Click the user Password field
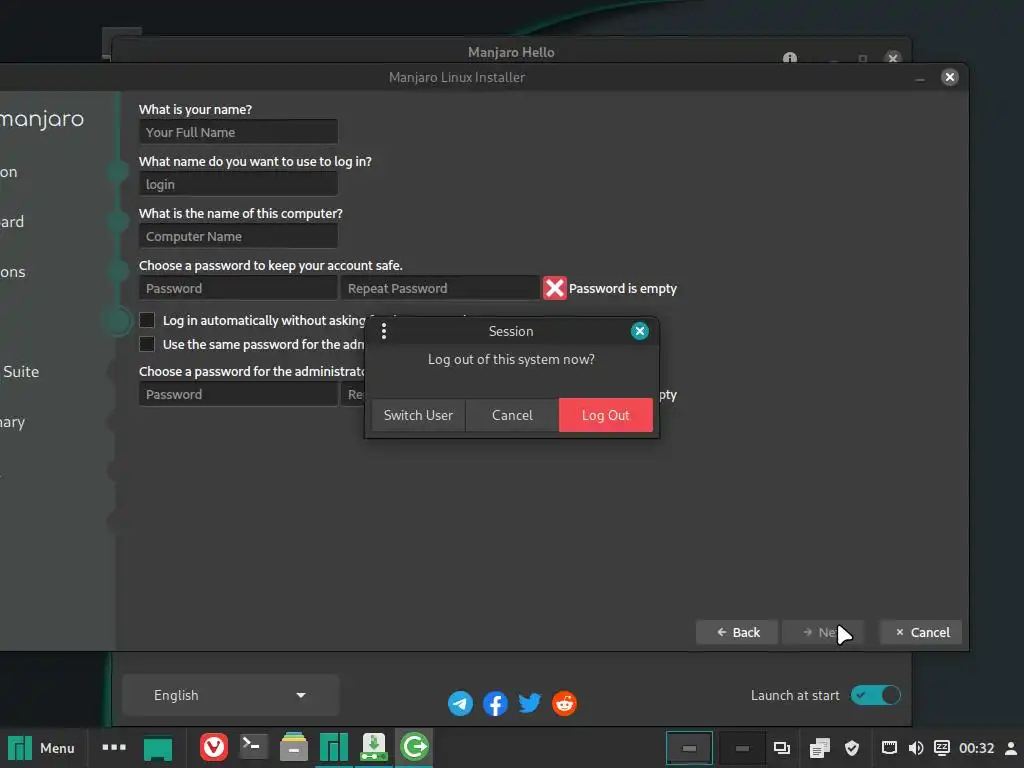This screenshot has width=1024, height=768. tap(238, 289)
